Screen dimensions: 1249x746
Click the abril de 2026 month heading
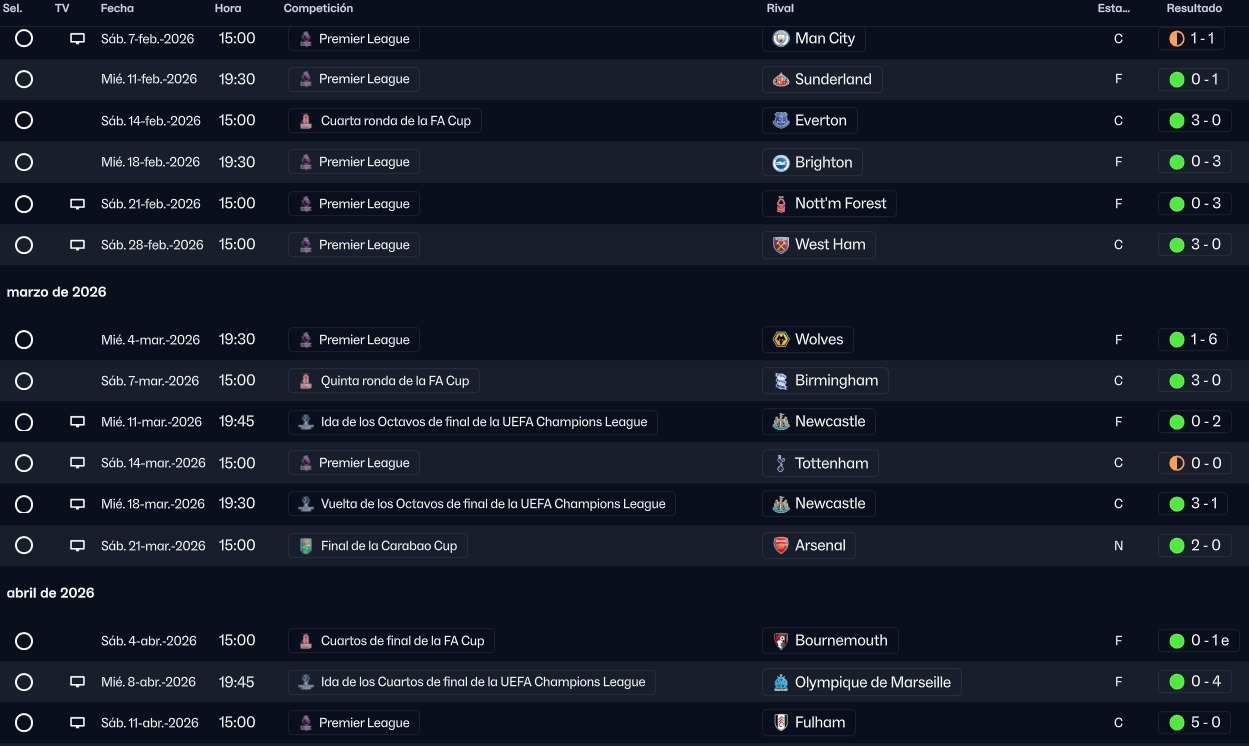point(50,593)
